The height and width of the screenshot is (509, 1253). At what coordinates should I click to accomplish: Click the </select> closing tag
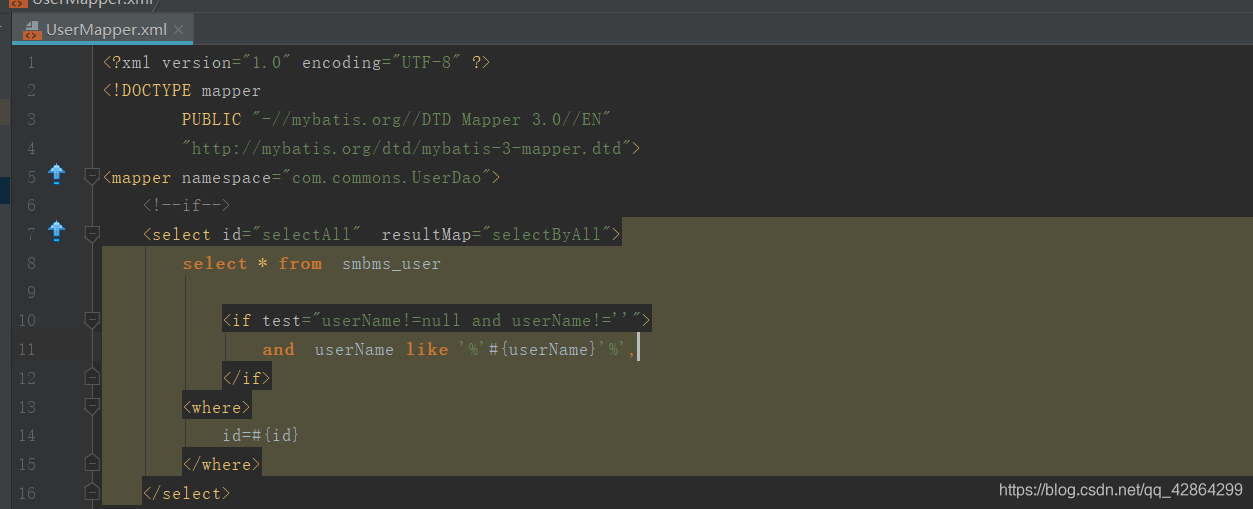pyautogui.click(x=187, y=492)
